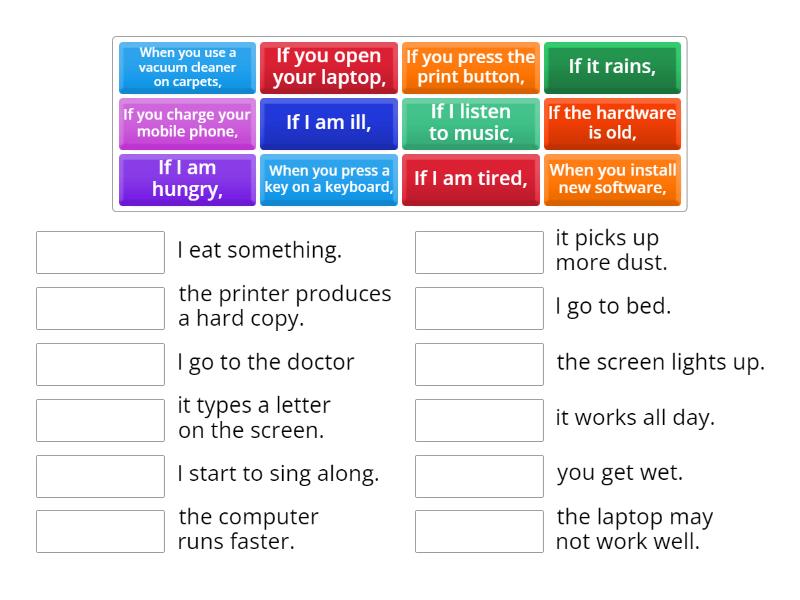Click blank box next to 'I go to the doctor'

[x=100, y=364]
